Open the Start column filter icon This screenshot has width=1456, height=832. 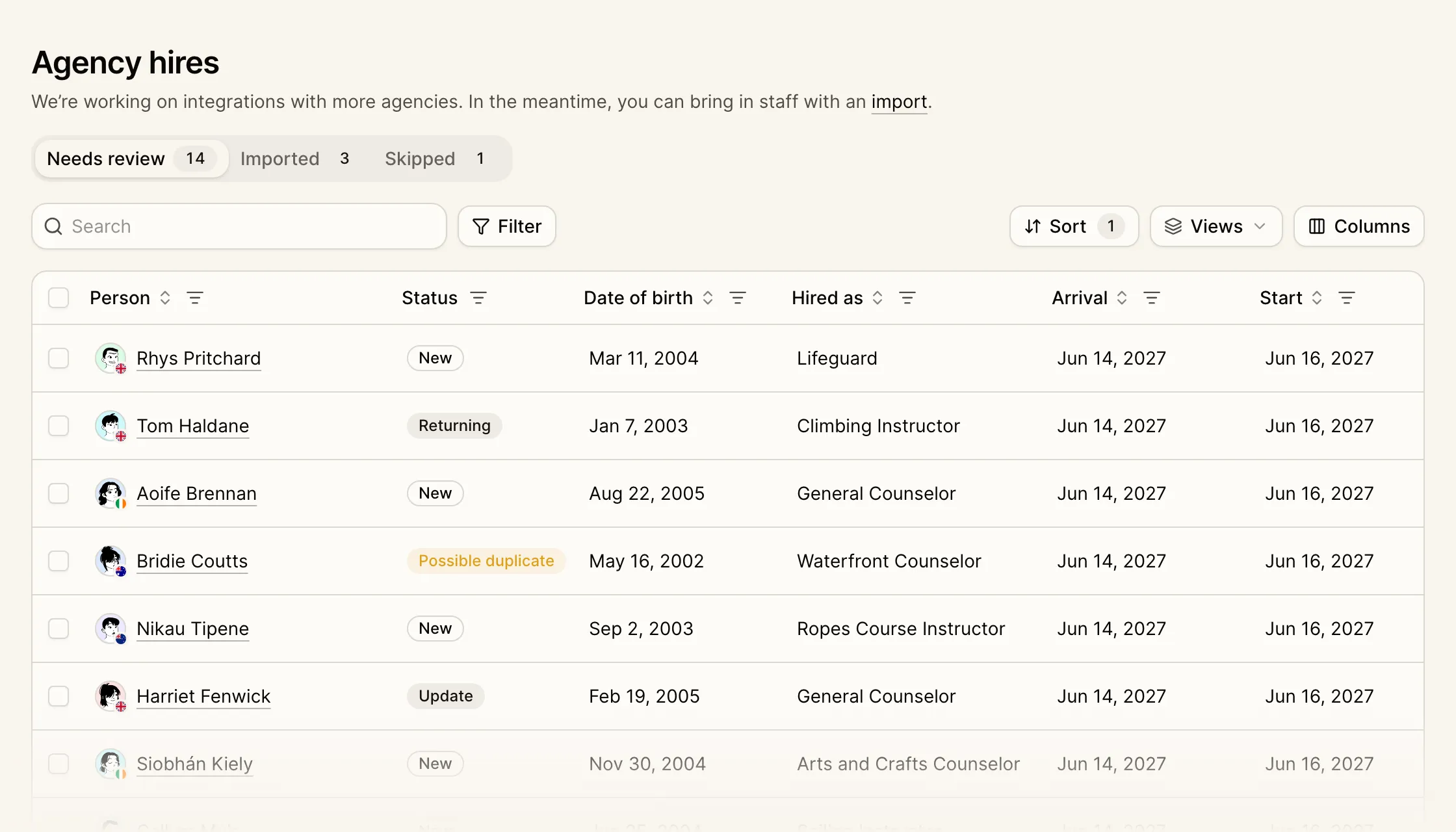point(1347,298)
